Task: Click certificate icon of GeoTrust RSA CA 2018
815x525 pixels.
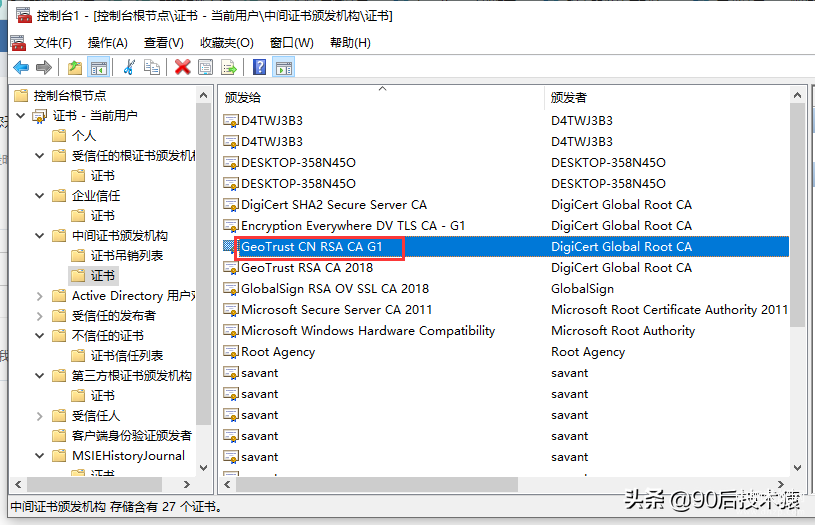Action: tap(230, 268)
